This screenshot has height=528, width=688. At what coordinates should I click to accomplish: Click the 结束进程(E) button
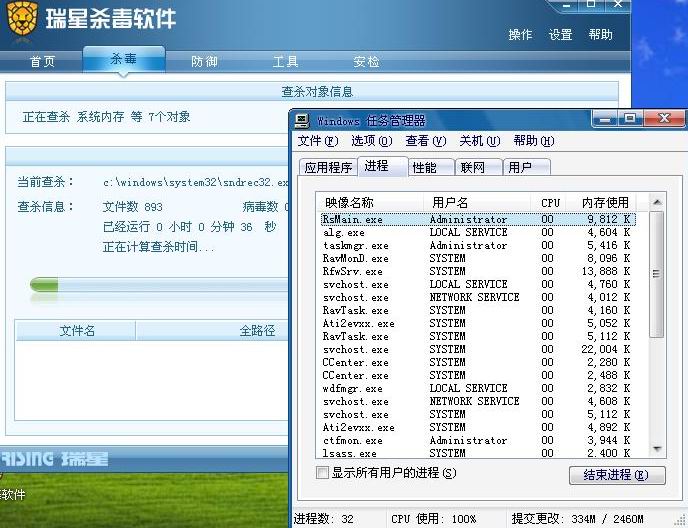(617, 475)
